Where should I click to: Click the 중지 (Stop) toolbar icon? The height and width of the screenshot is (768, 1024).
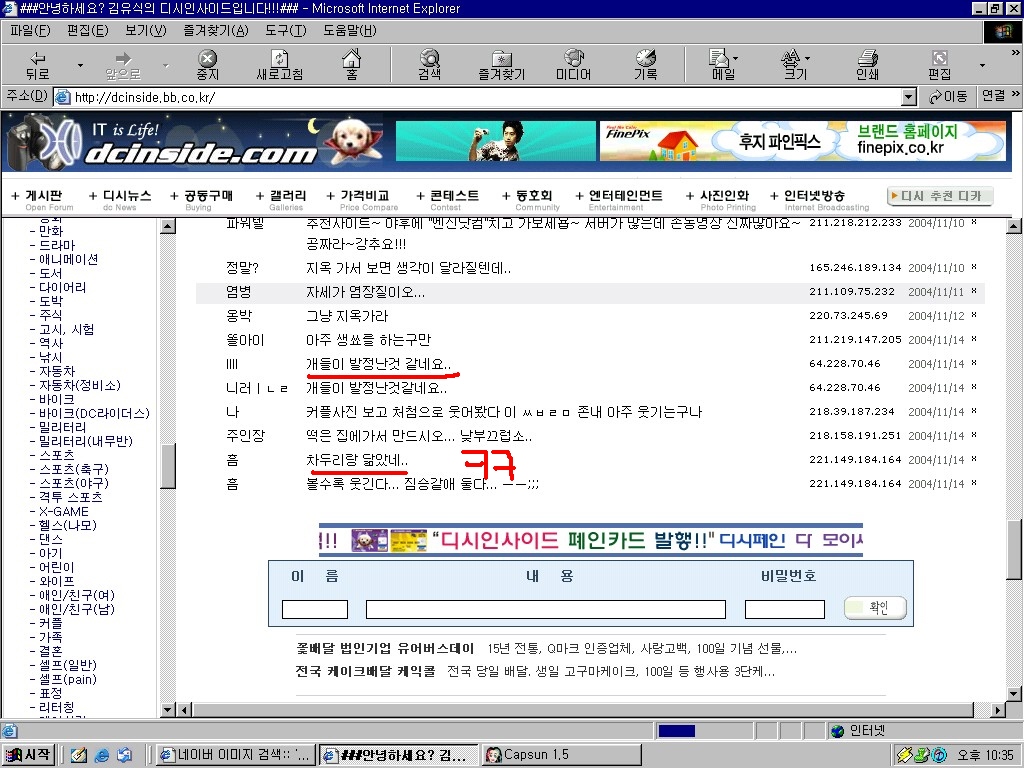pyautogui.click(x=208, y=65)
